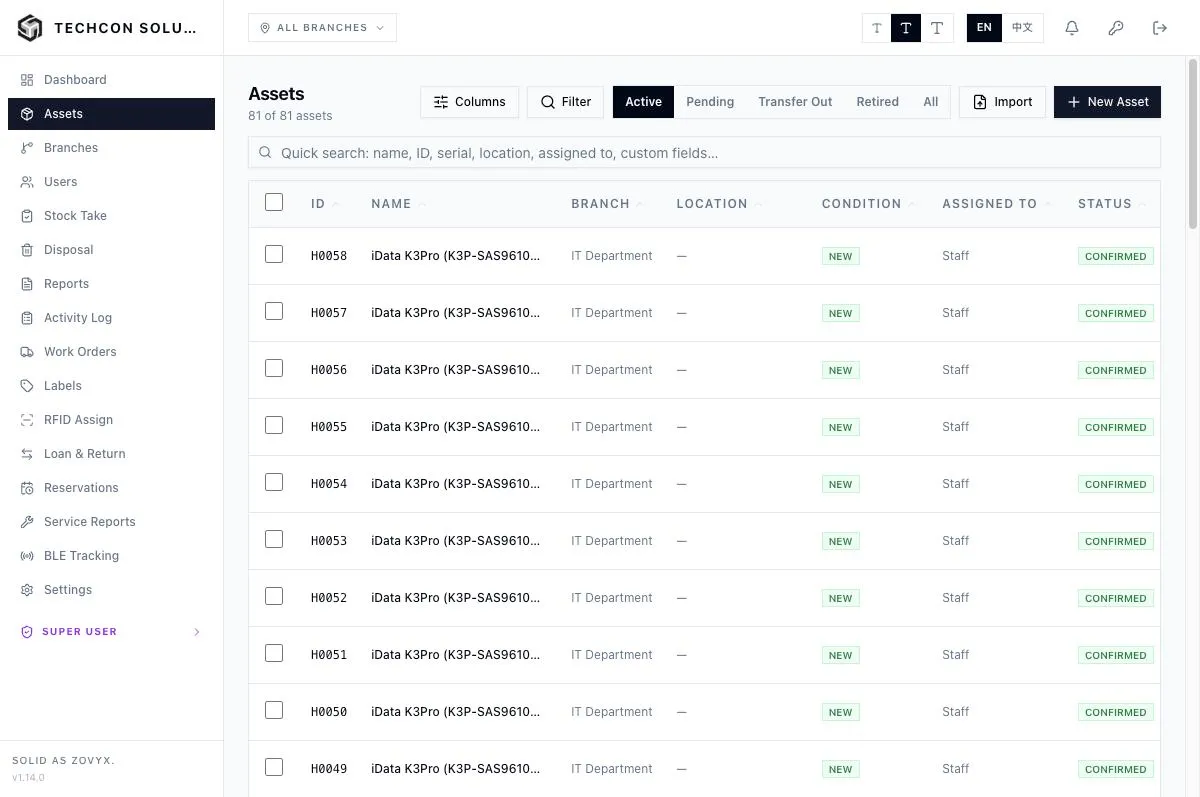Image resolution: width=1200 pixels, height=797 pixels.
Task: Switch language to EN
Action: [x=984, y=28]
